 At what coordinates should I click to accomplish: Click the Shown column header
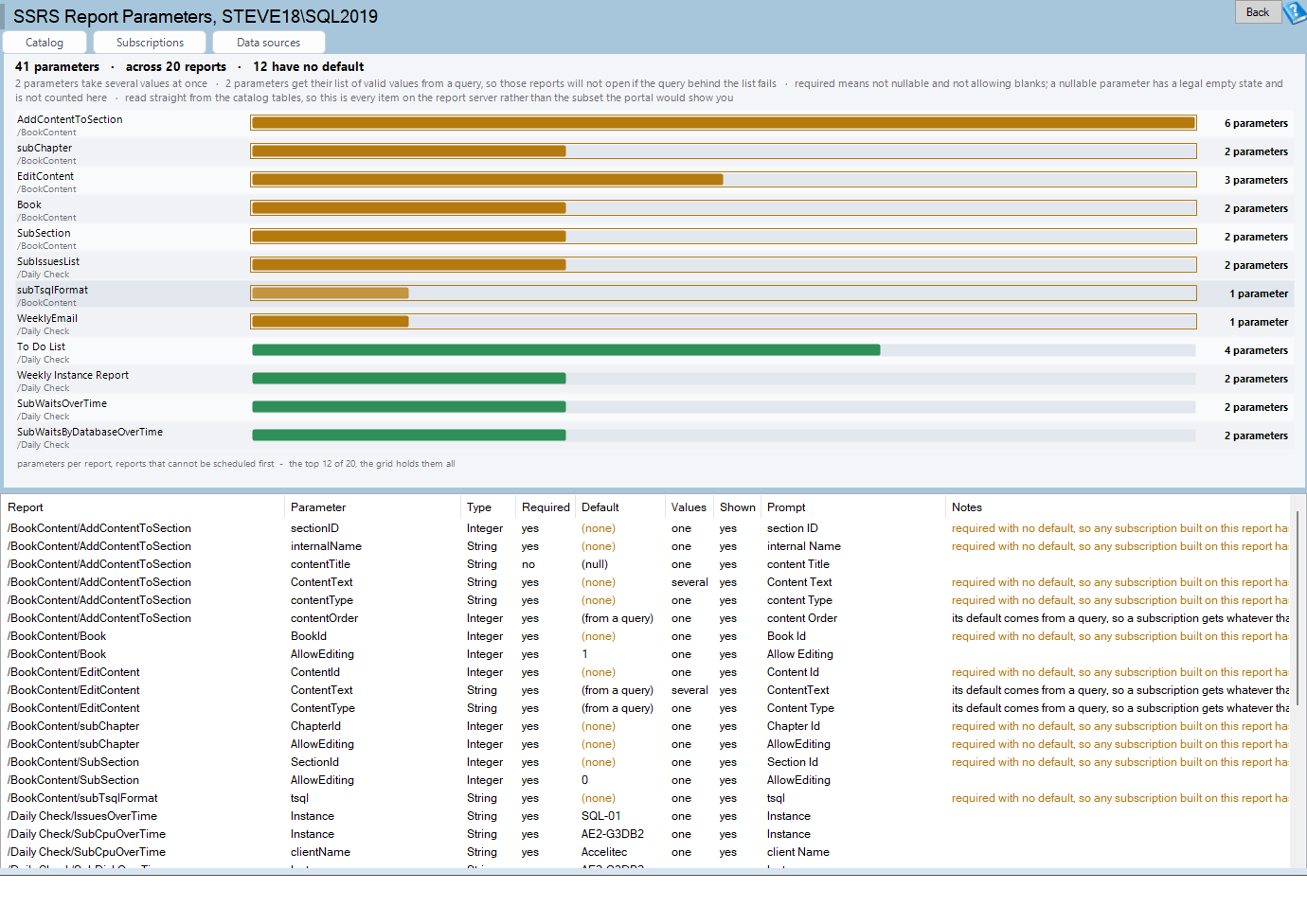point(738,507)
